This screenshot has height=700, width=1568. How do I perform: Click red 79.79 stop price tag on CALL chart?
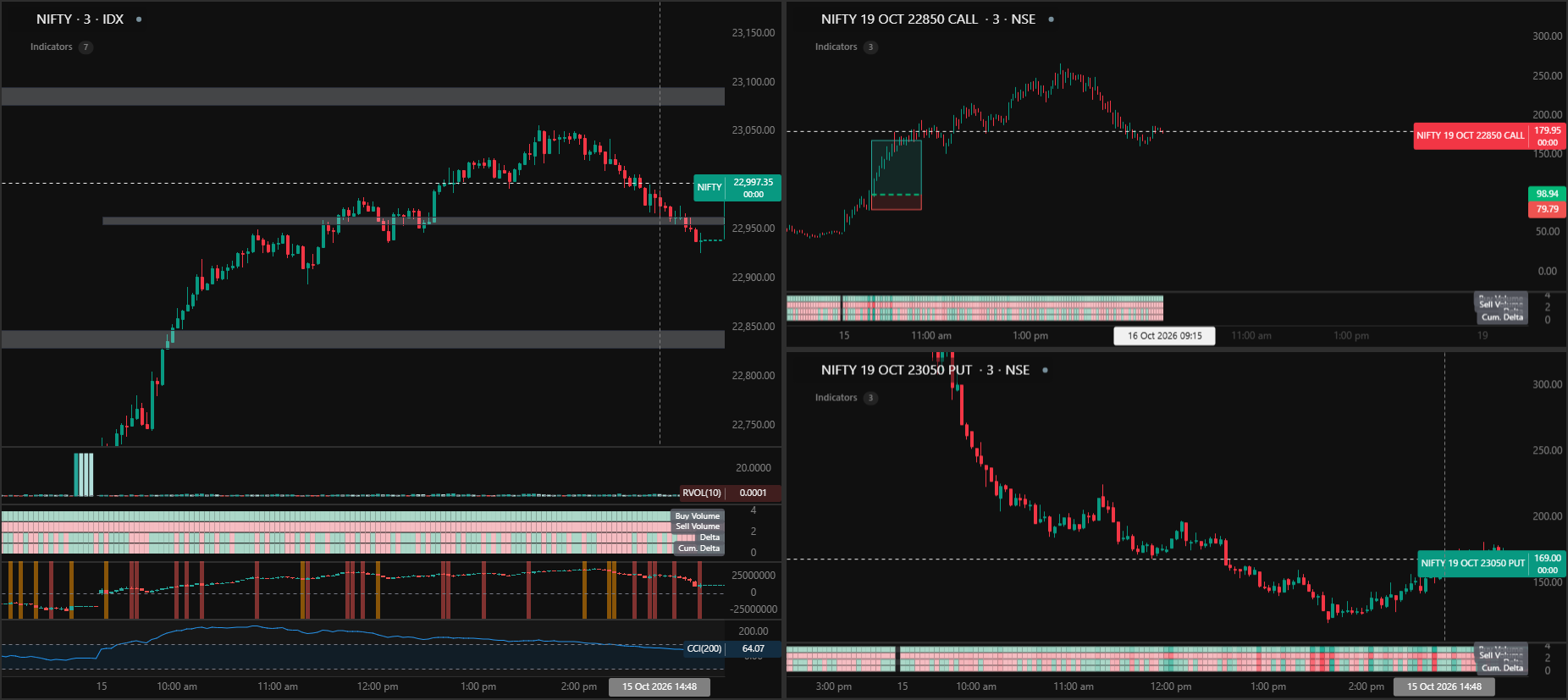(x=1547, y=209)
